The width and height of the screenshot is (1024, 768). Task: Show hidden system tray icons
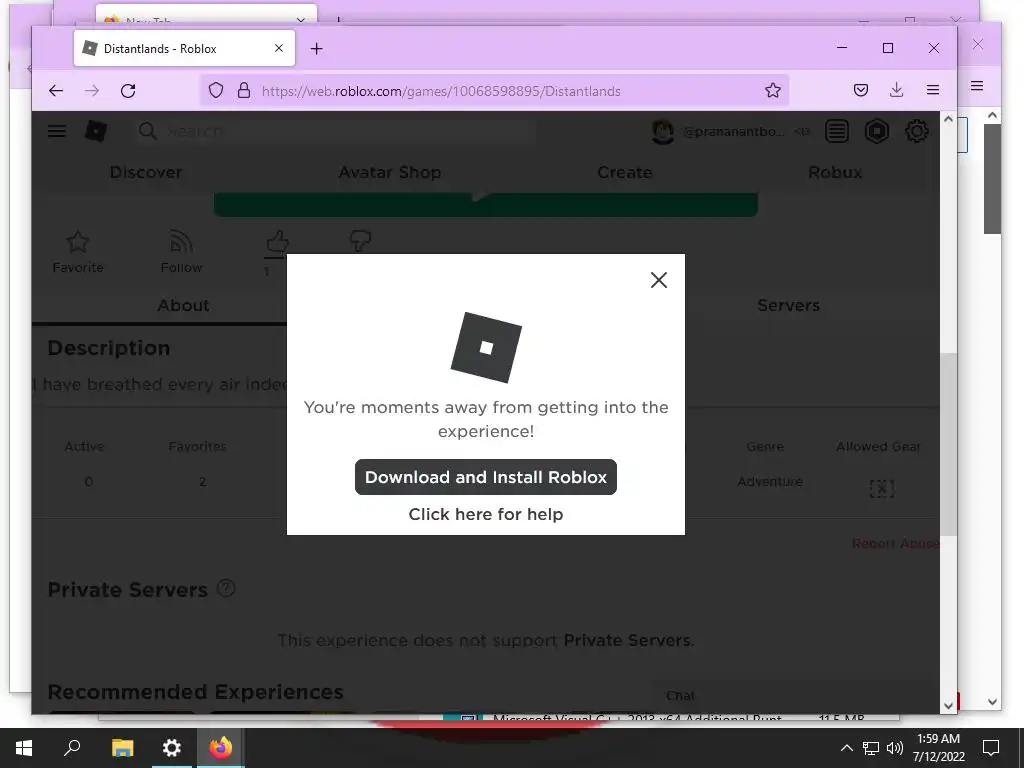[846, 748]
